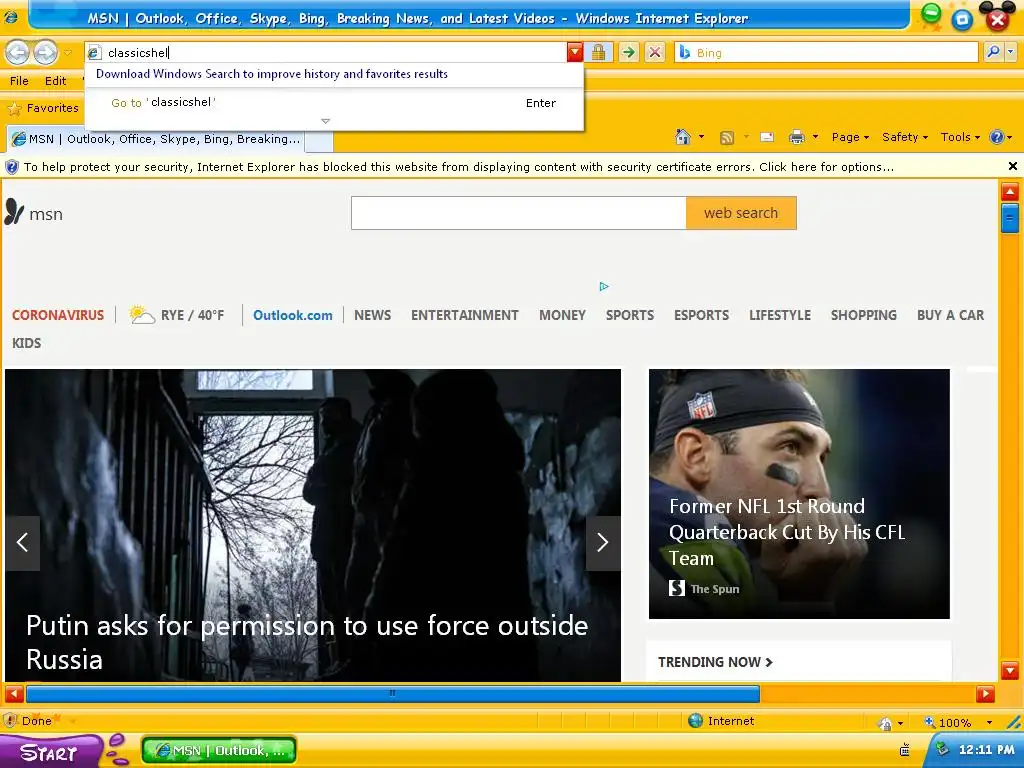Click the vertical scrollbar down arrow
The width and height of the screenshot is (1024, 768).
[1010, 670]
